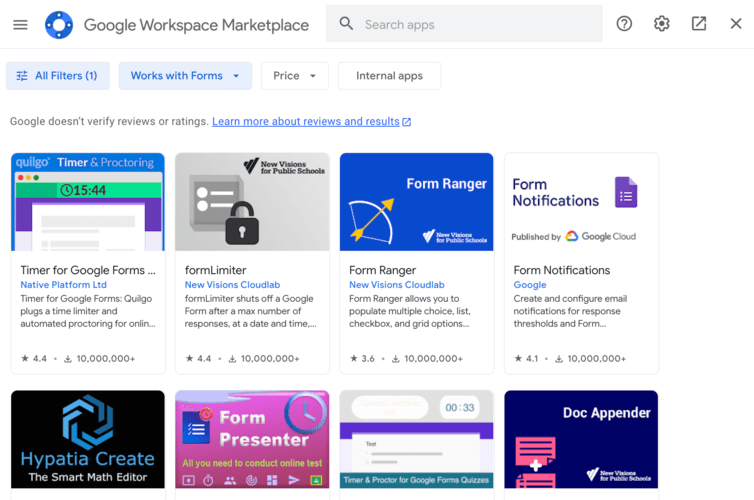754x500 pixels.
Task: Open the Google developer link
Action: pyautogui.click(x=530, y=285)
